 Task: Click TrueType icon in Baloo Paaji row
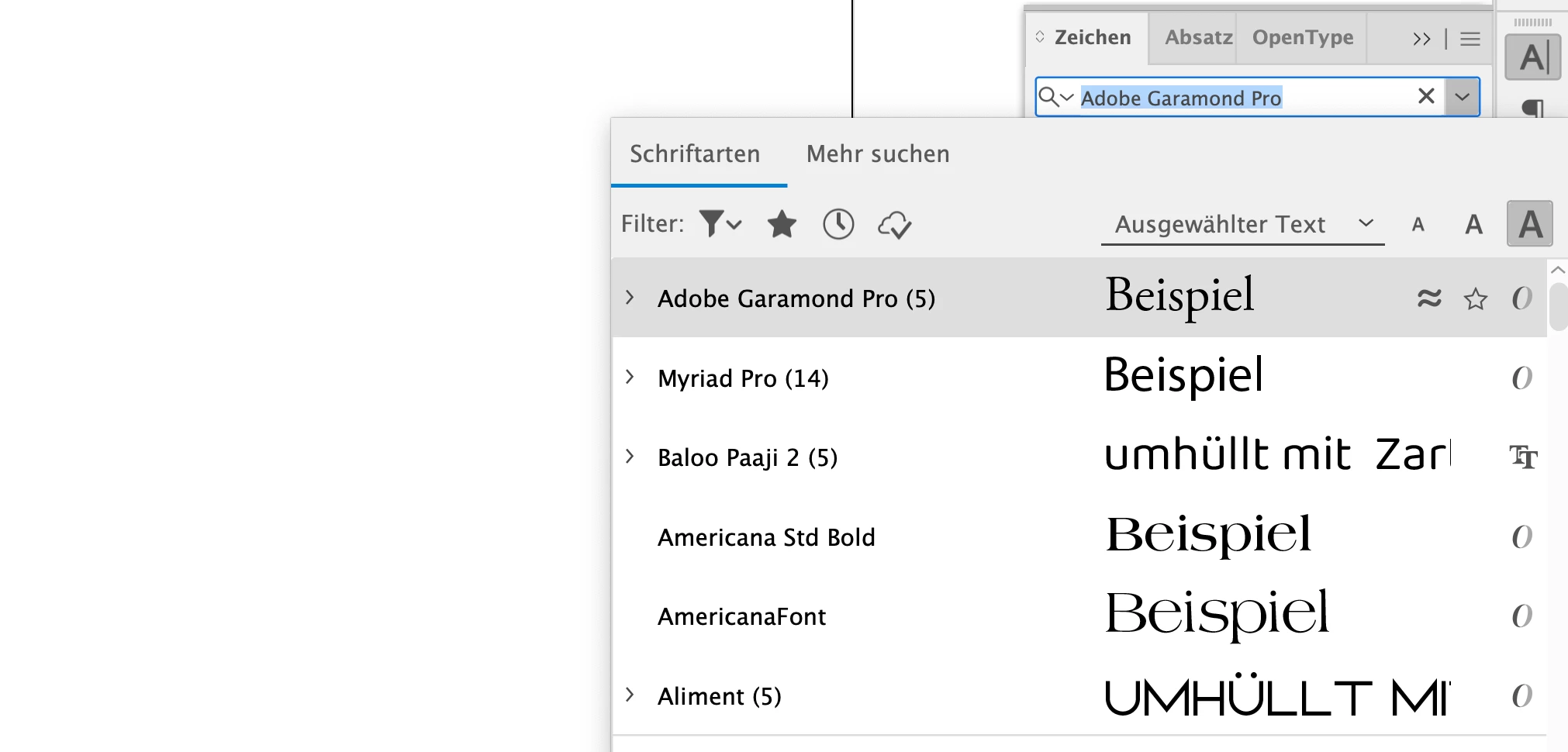1523,457
